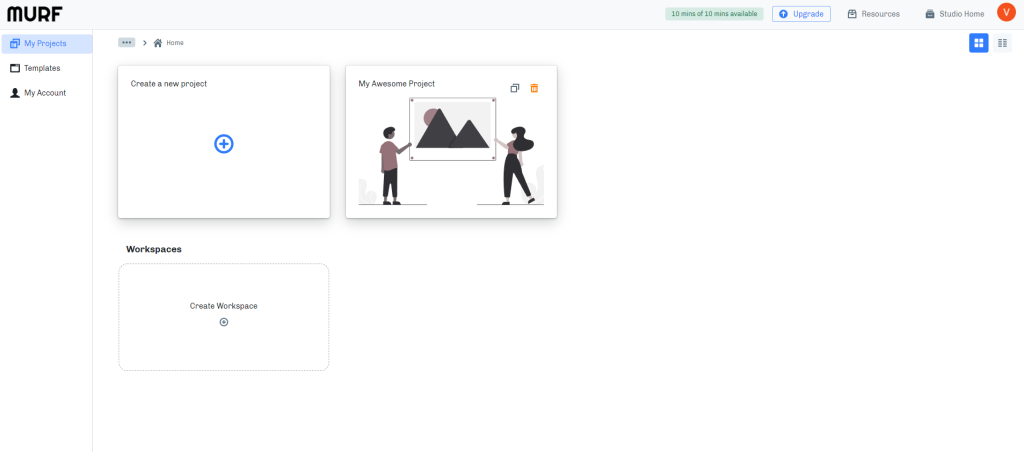
Task: Go to Home breadcrumb text
Action: tap(175, 42)
